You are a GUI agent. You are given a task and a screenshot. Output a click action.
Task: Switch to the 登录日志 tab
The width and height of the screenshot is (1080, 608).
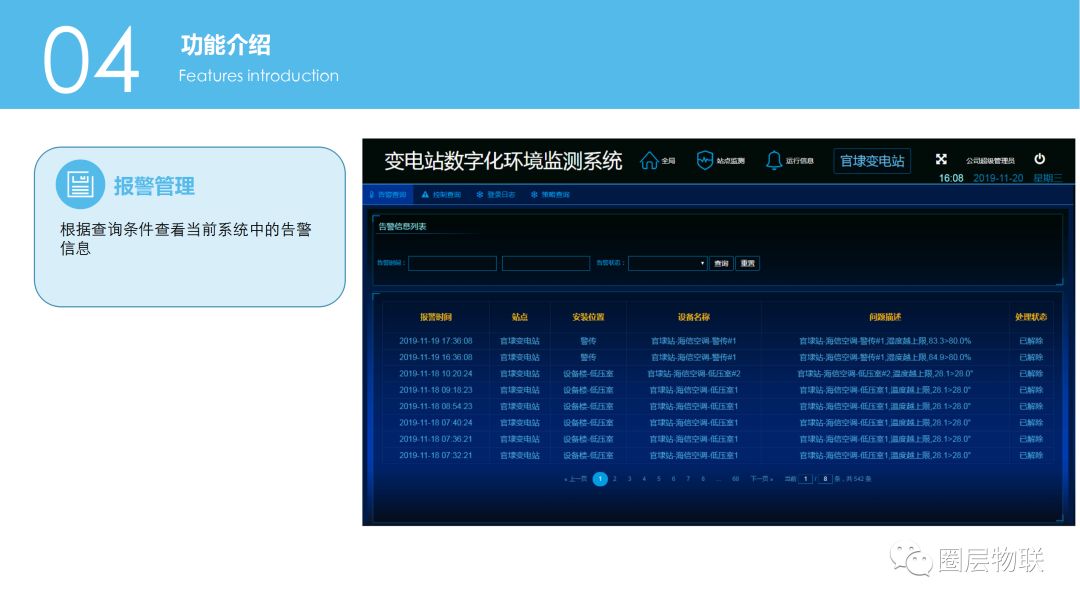pos(496,195)
